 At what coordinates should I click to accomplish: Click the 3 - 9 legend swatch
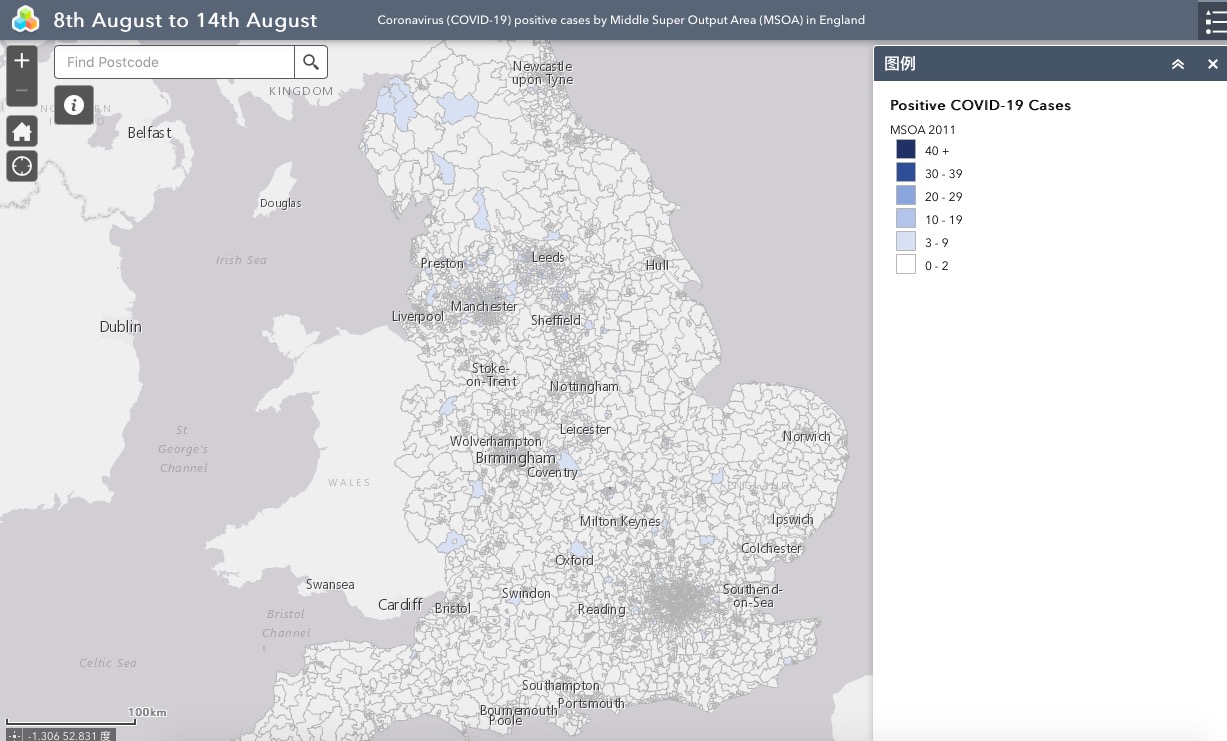coord(906,242)
